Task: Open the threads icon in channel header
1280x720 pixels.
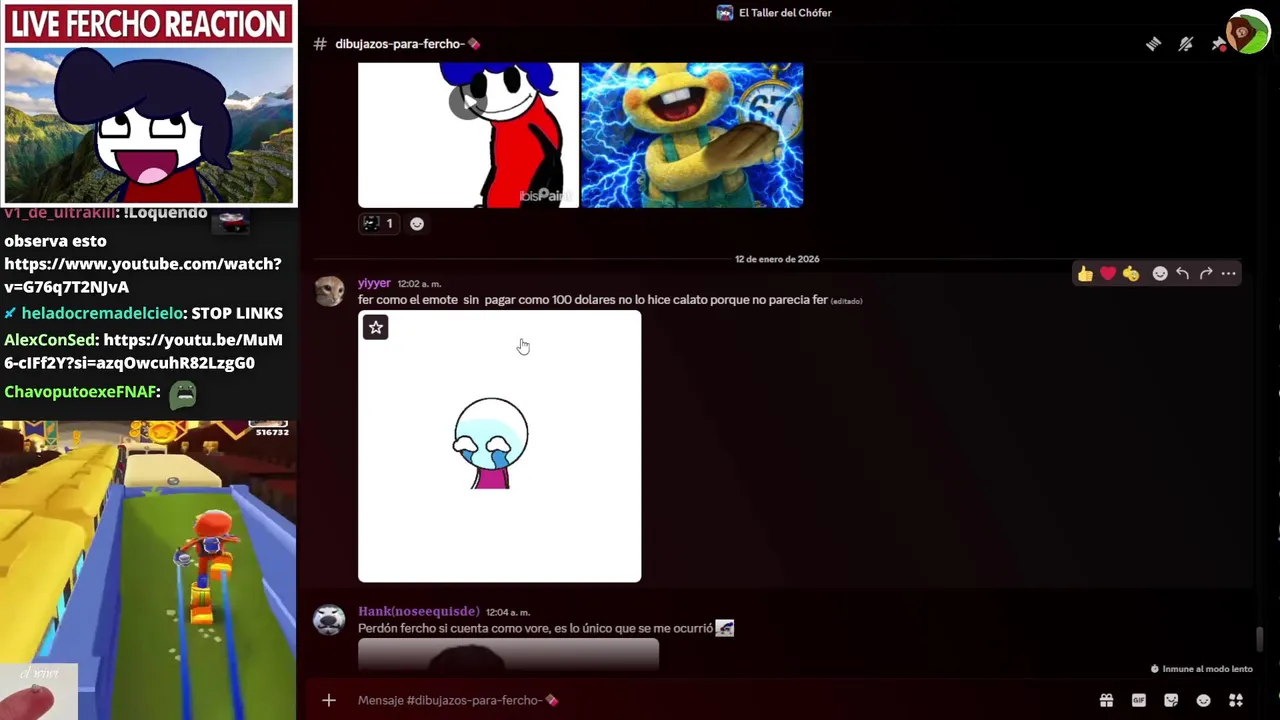Action: pyautogui.click(x=1153, y=44)
